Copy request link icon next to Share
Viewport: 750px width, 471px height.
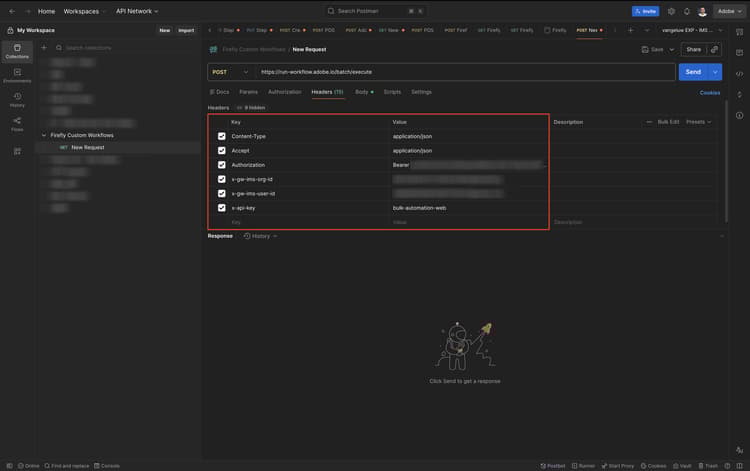pos(714,49)
